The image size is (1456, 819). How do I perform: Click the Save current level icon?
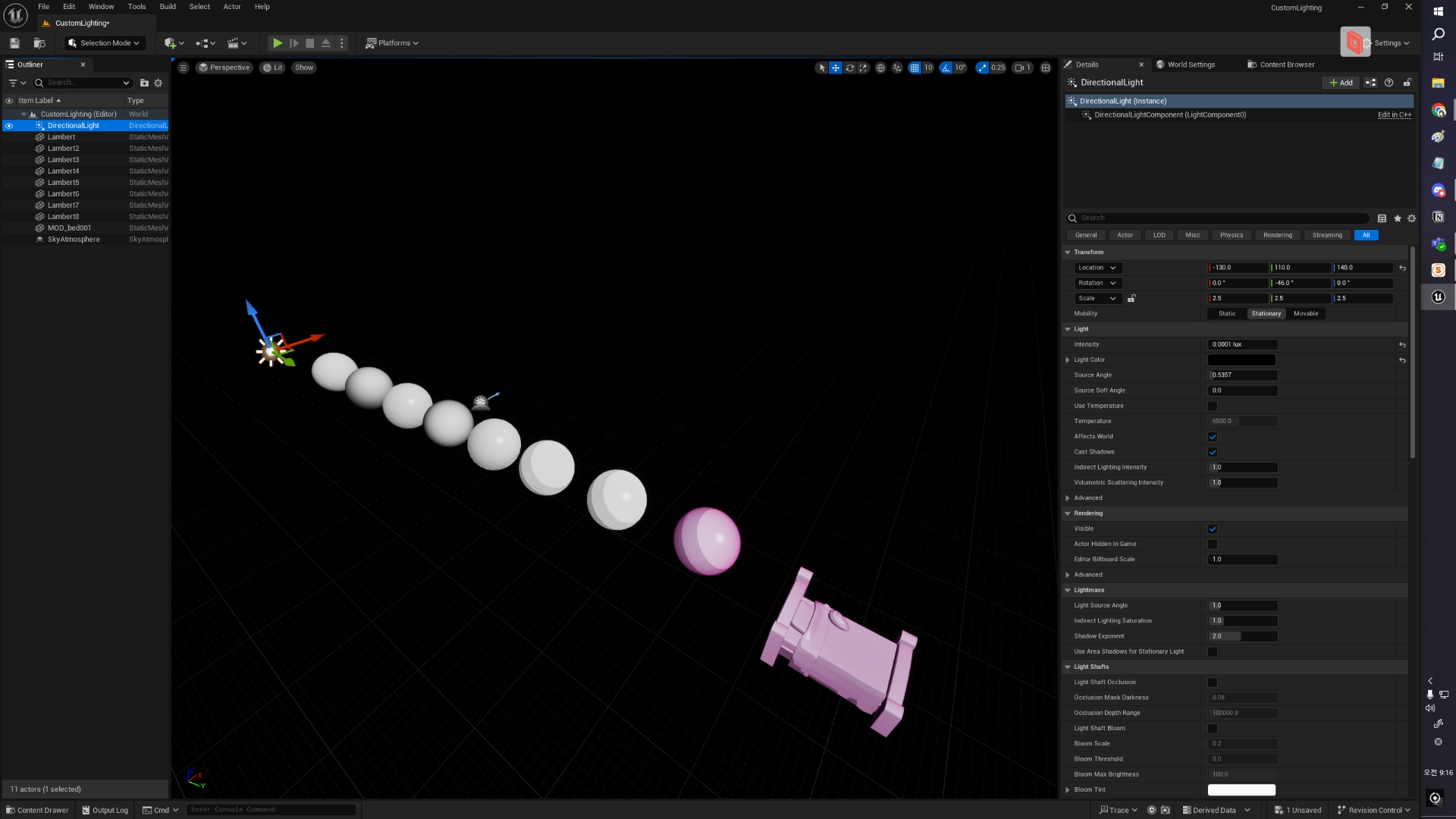pos(14,43)
